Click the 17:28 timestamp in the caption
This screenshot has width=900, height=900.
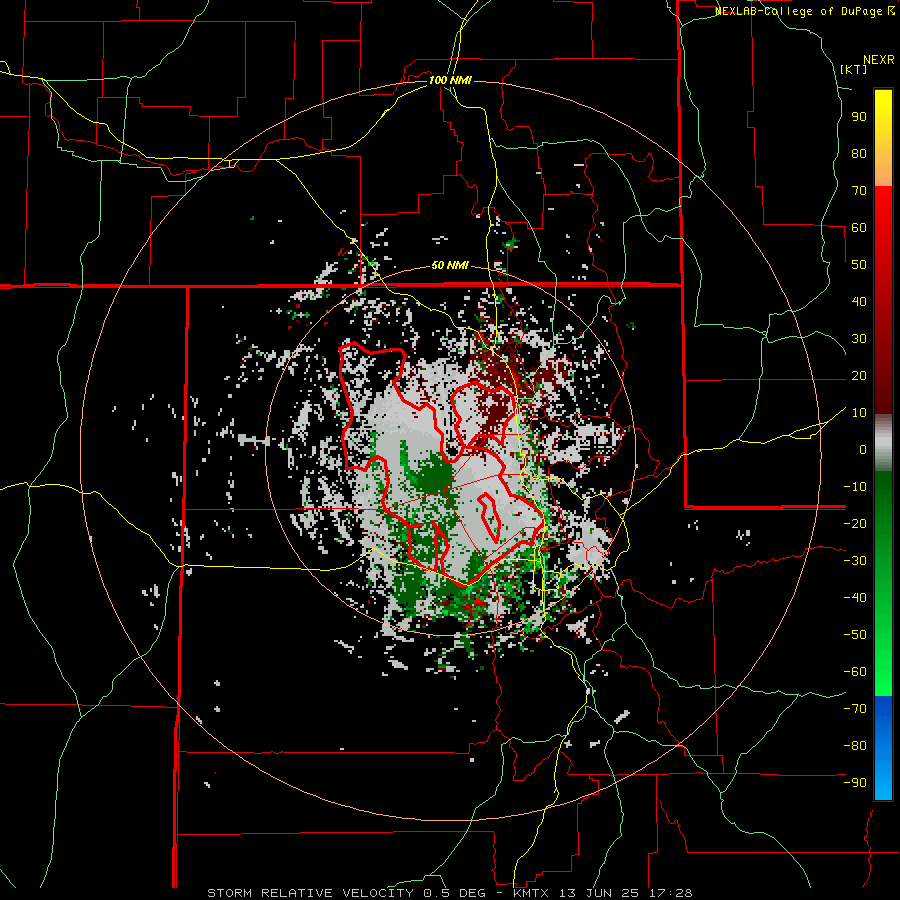tap(672, 893)
